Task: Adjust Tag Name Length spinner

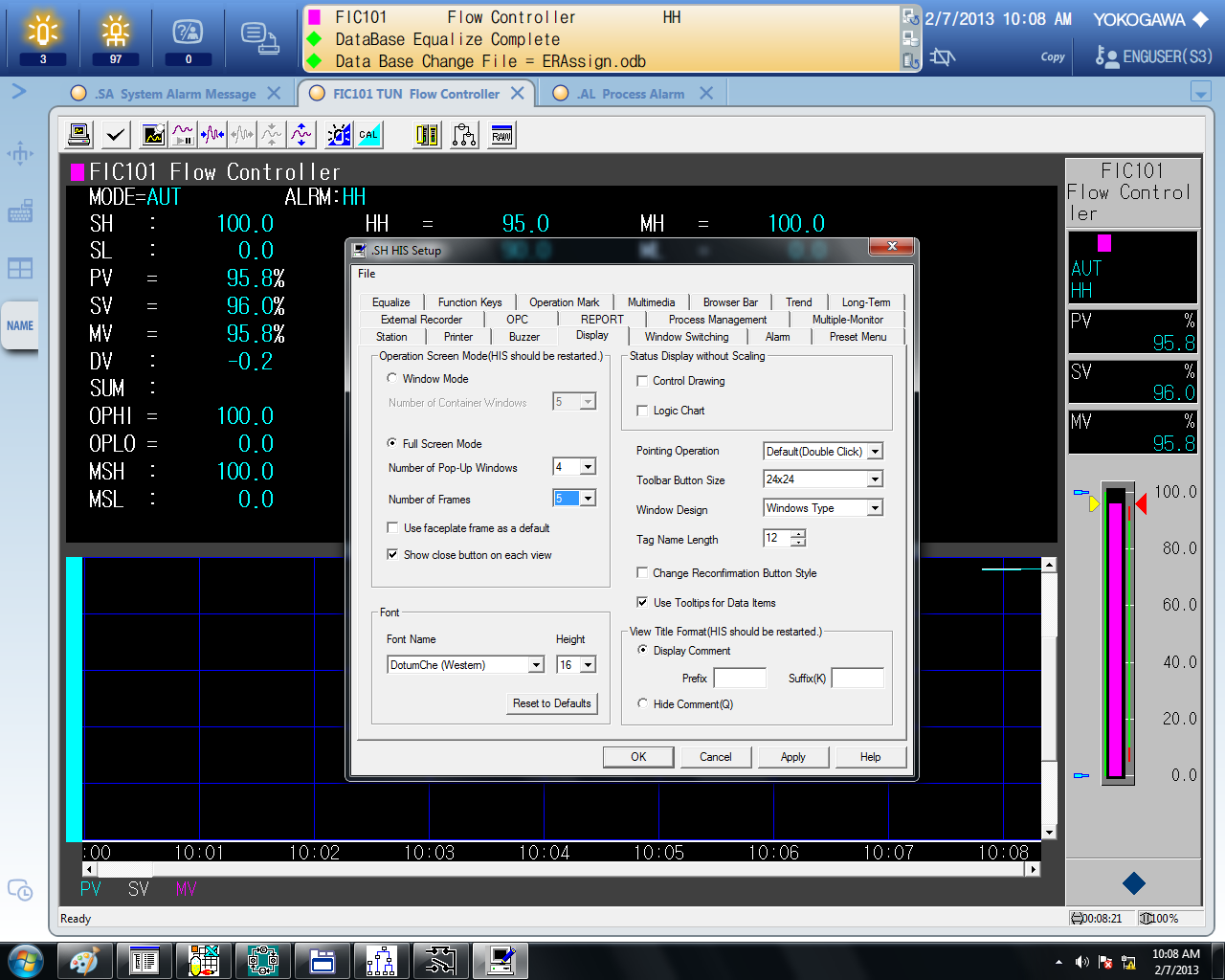Action: [x=798, y=539]
